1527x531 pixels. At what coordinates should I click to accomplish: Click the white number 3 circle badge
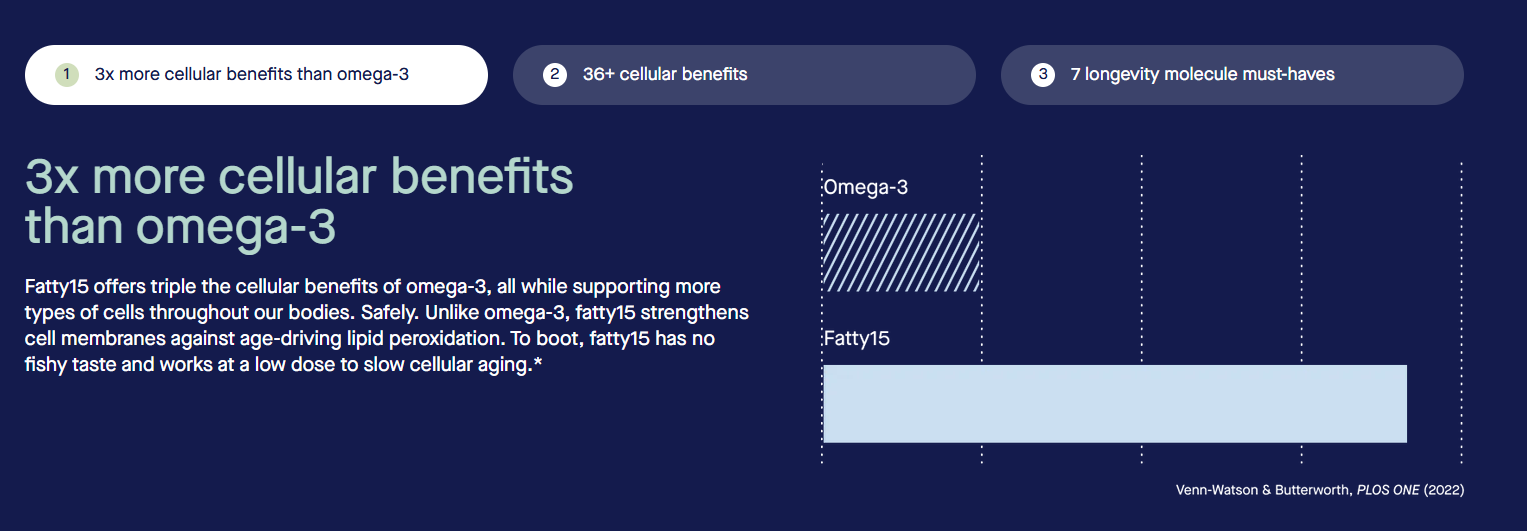tap(1043, 75)
